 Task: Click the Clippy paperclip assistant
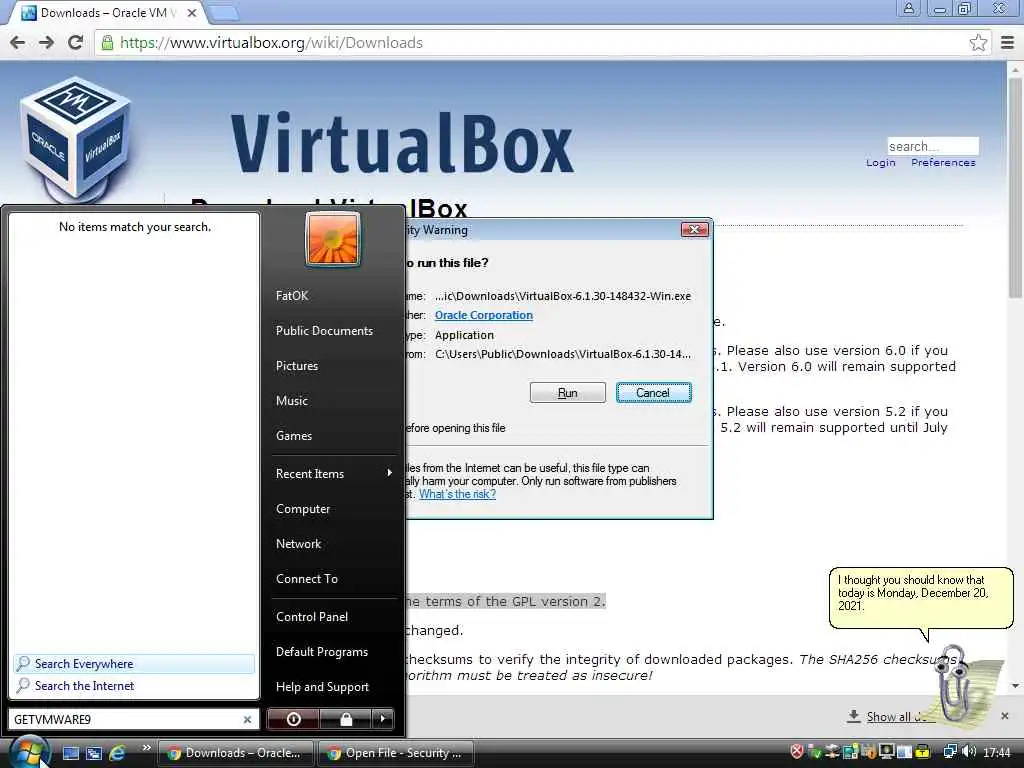[957, 686]
